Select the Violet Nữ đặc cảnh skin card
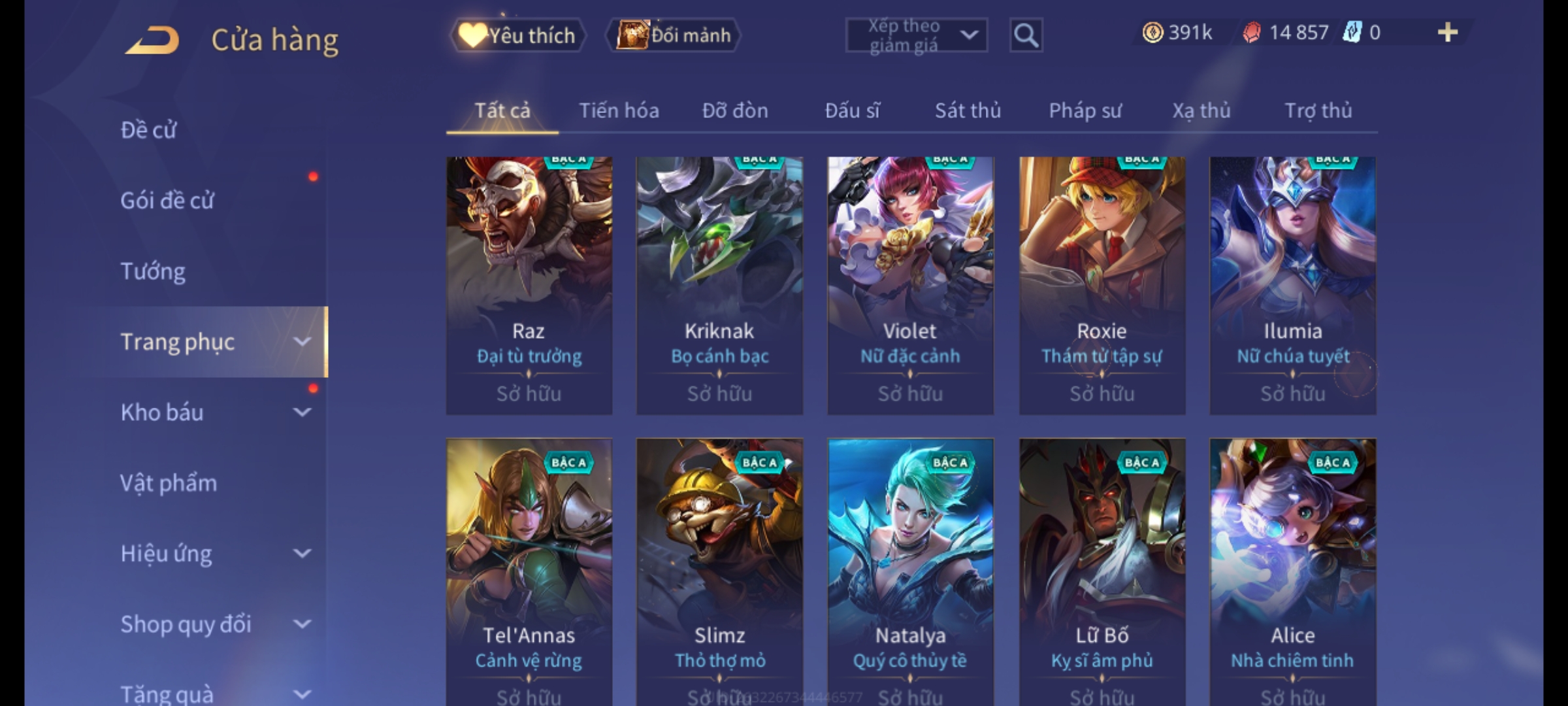1568x706 pixels. click(x=910, y=285)
